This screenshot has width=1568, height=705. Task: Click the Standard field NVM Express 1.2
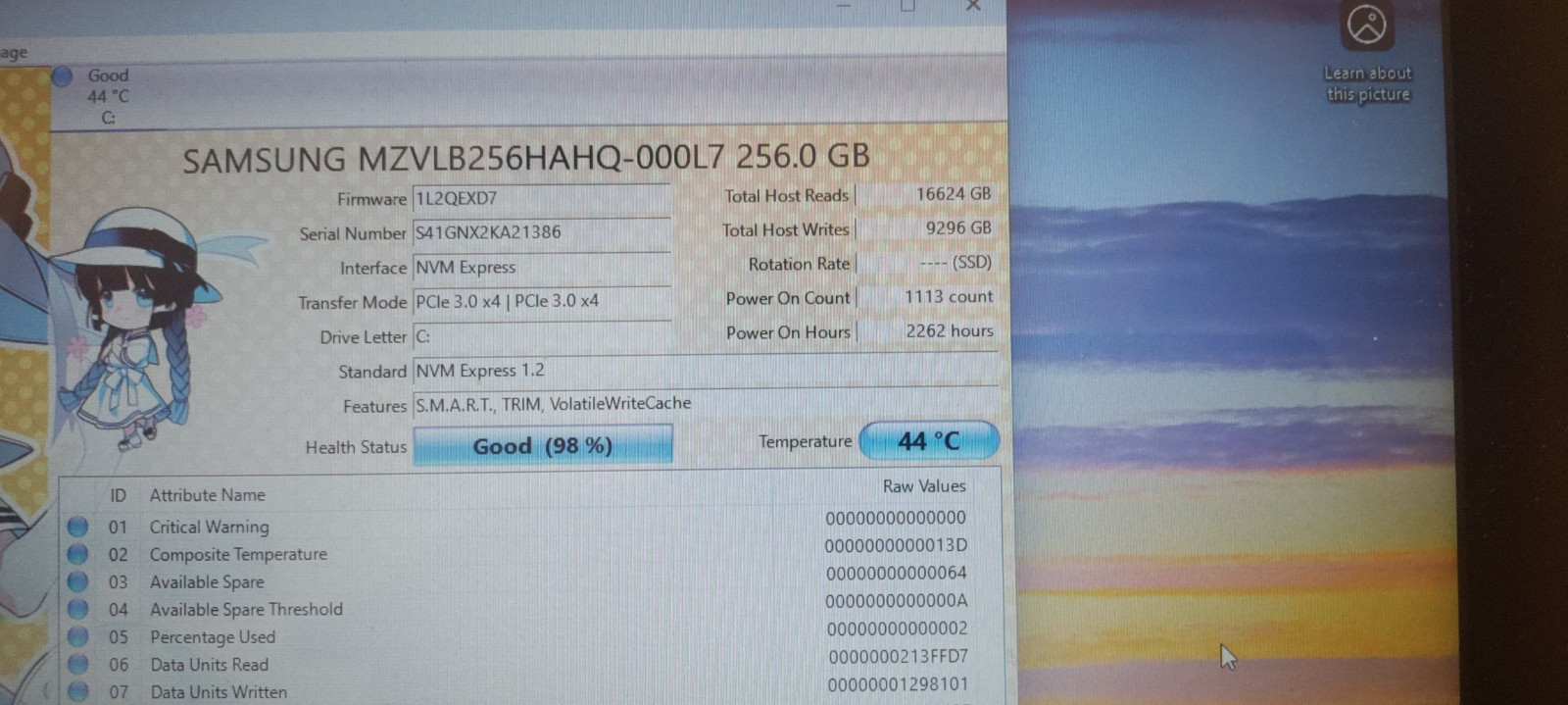pyautogui.click(x=706, y=371)
